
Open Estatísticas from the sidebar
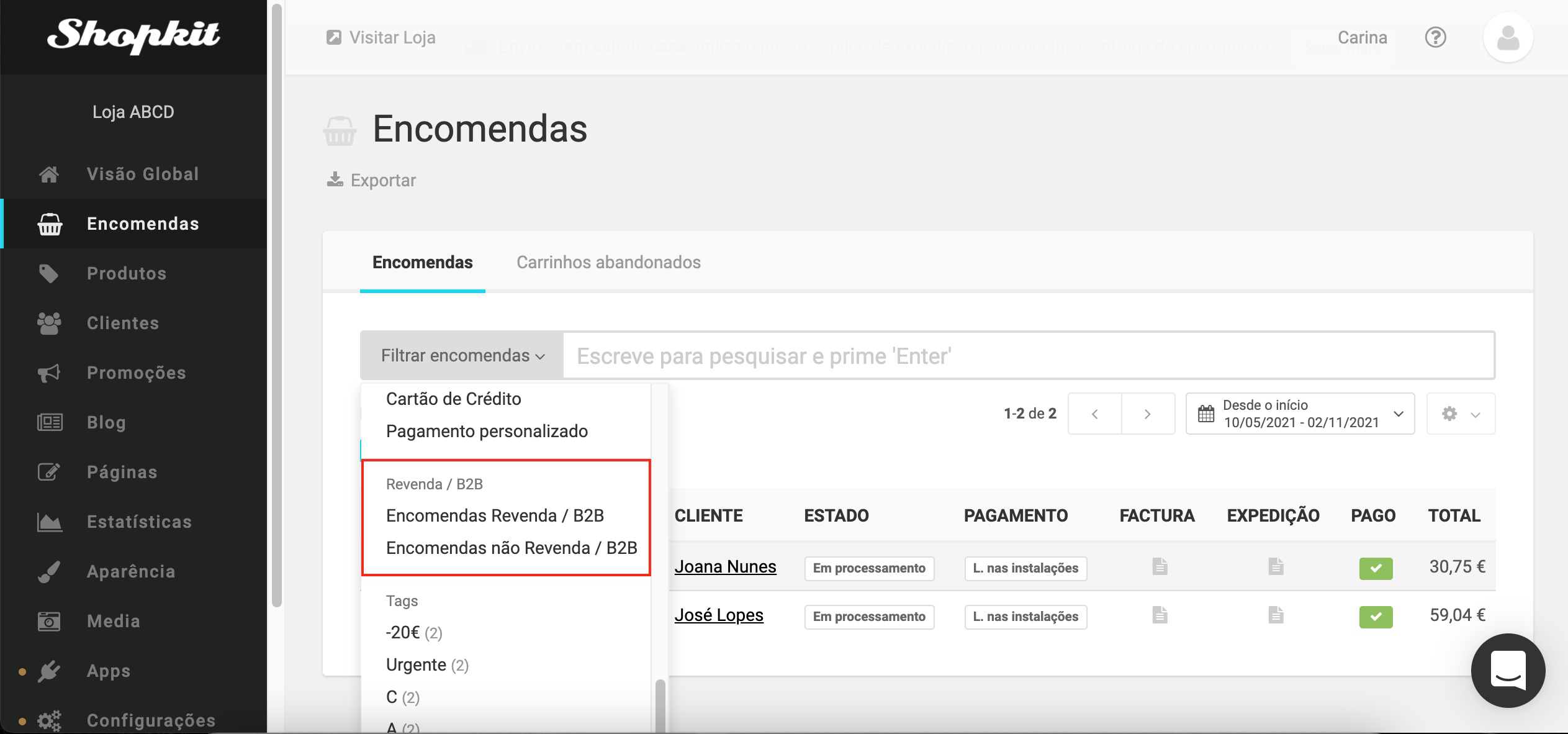(139, 522)
